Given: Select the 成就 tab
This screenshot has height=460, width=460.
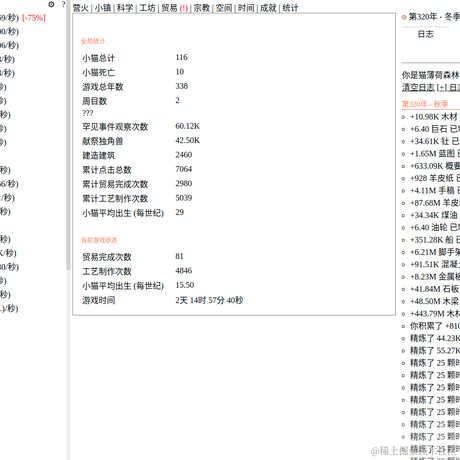Looking at the screenshot, I should 268,8.
